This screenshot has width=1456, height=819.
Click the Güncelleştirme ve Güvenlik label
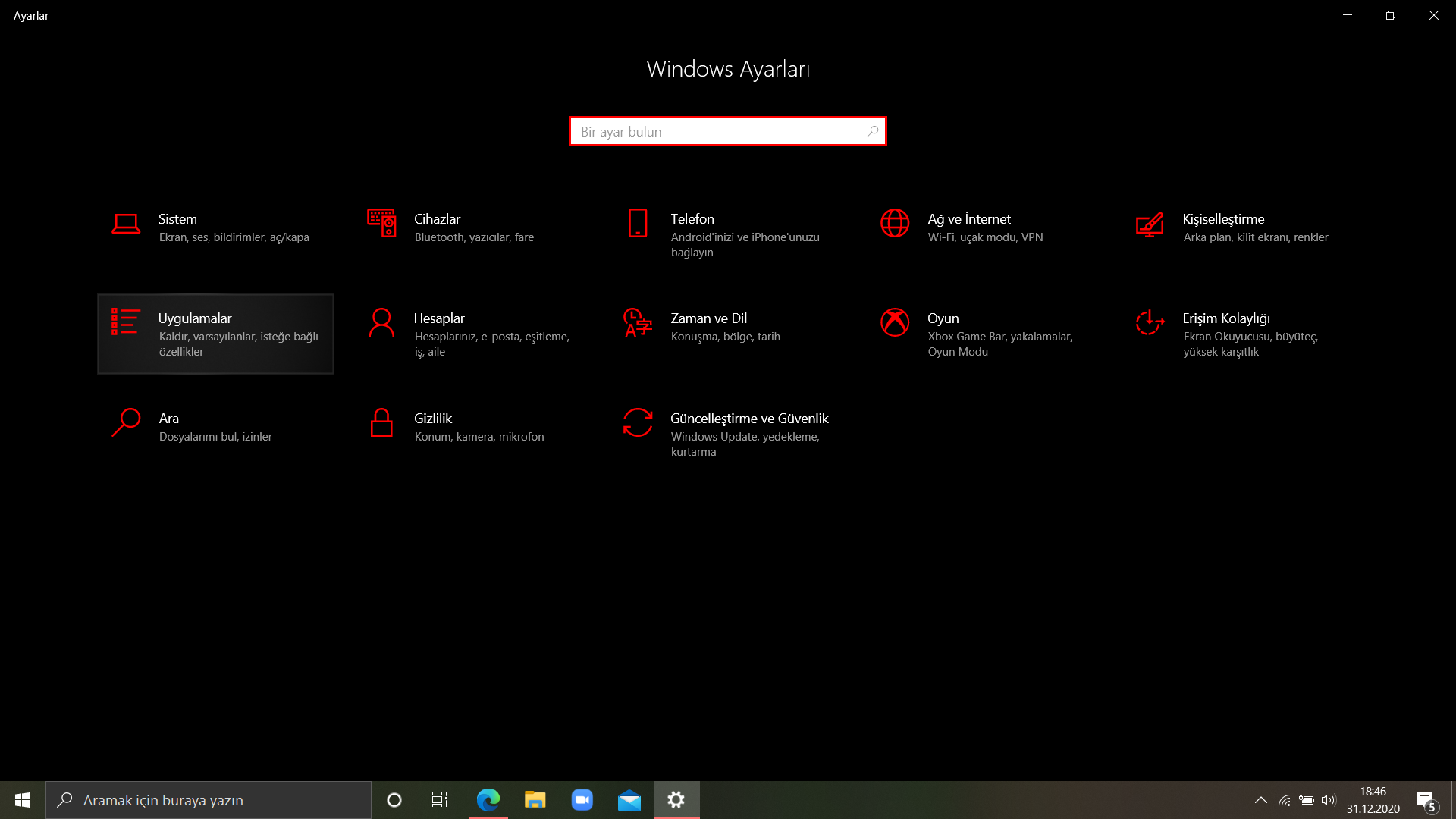pyautogui.click(x=749, y=419)
